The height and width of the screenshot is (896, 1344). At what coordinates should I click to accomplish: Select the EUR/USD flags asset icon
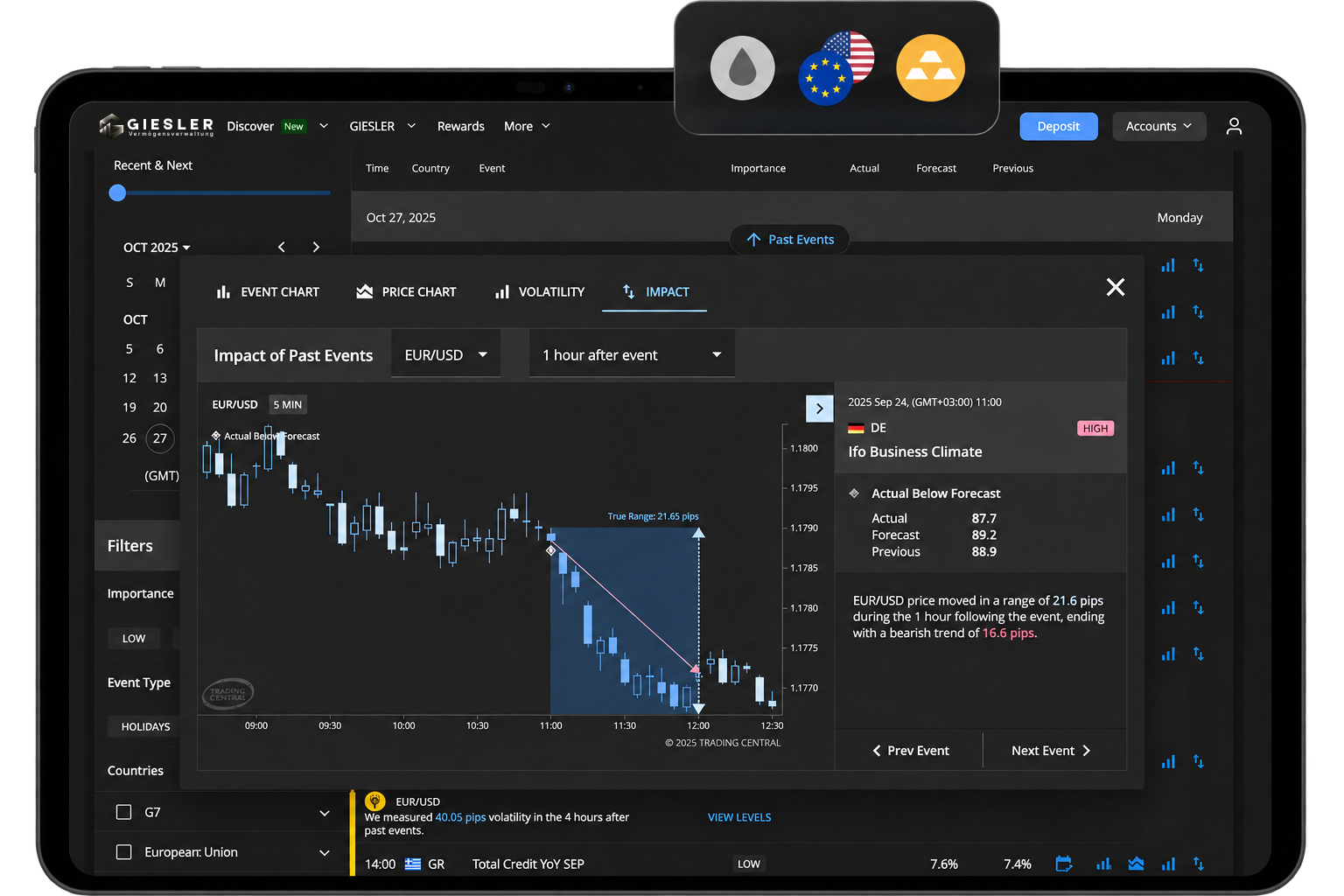coord(836,68)
